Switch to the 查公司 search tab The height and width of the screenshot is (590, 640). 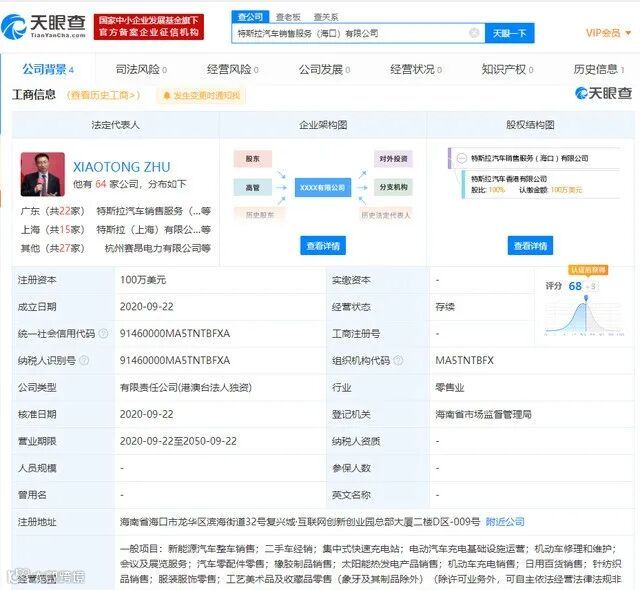[x=250, y=17]
